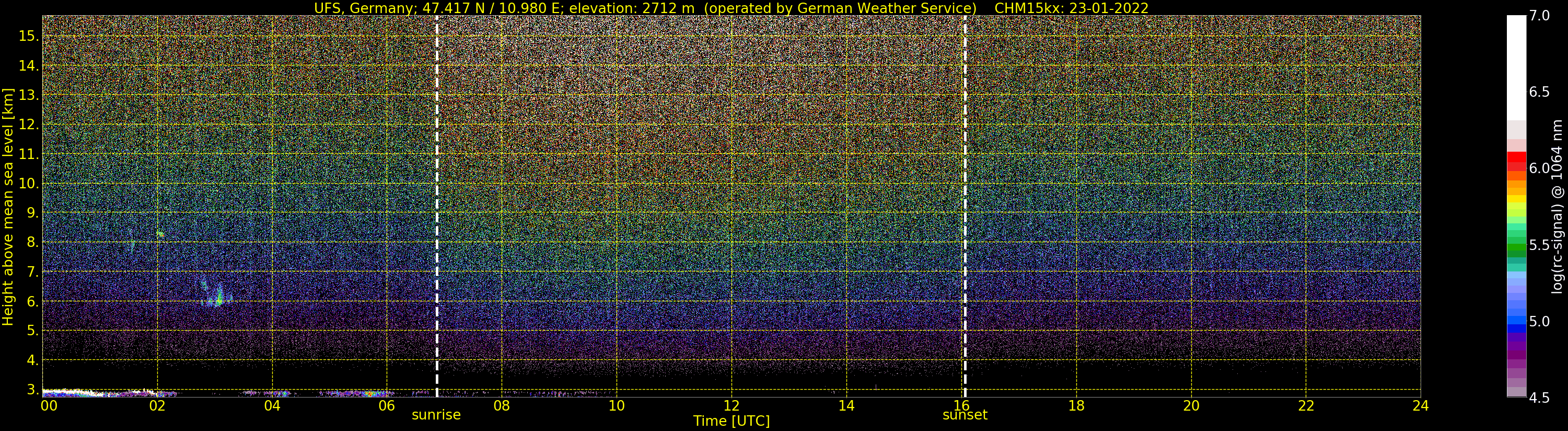
Task: Click the "02" time tick label
Action: [x=158, y=406]
